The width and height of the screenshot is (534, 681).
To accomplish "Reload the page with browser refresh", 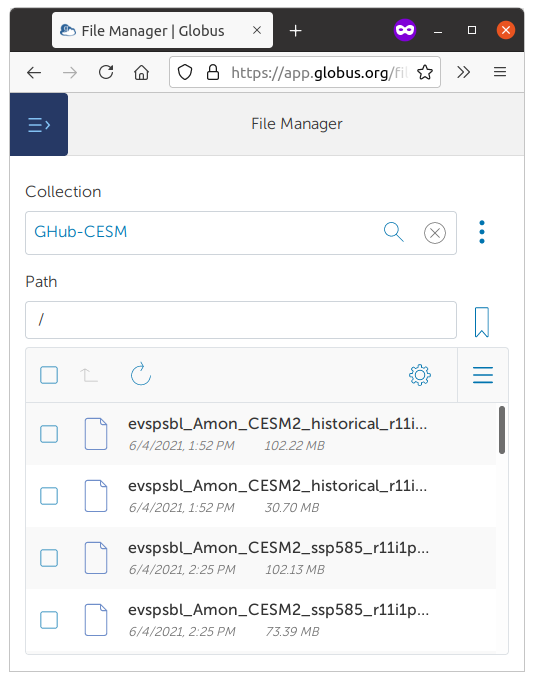I will pyautogui.click(x=106, y=72).
